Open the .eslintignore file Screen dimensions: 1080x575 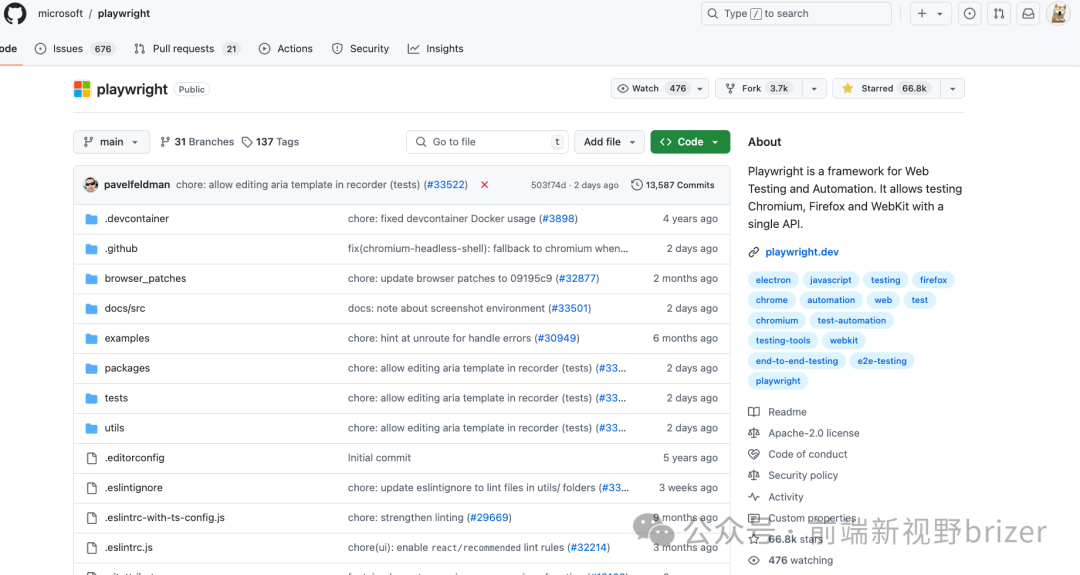point(134,488)
